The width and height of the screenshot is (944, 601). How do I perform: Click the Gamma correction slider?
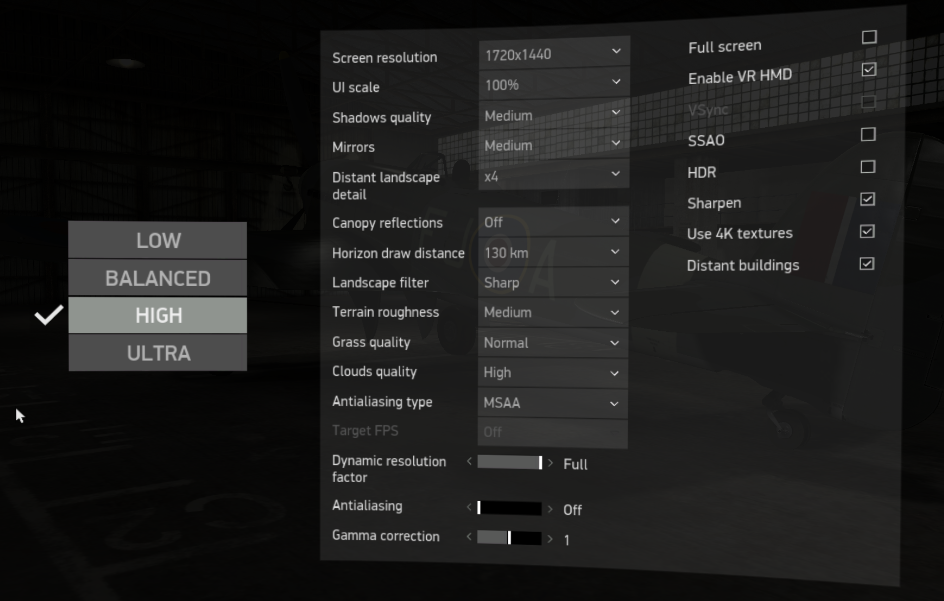point(509,537)
